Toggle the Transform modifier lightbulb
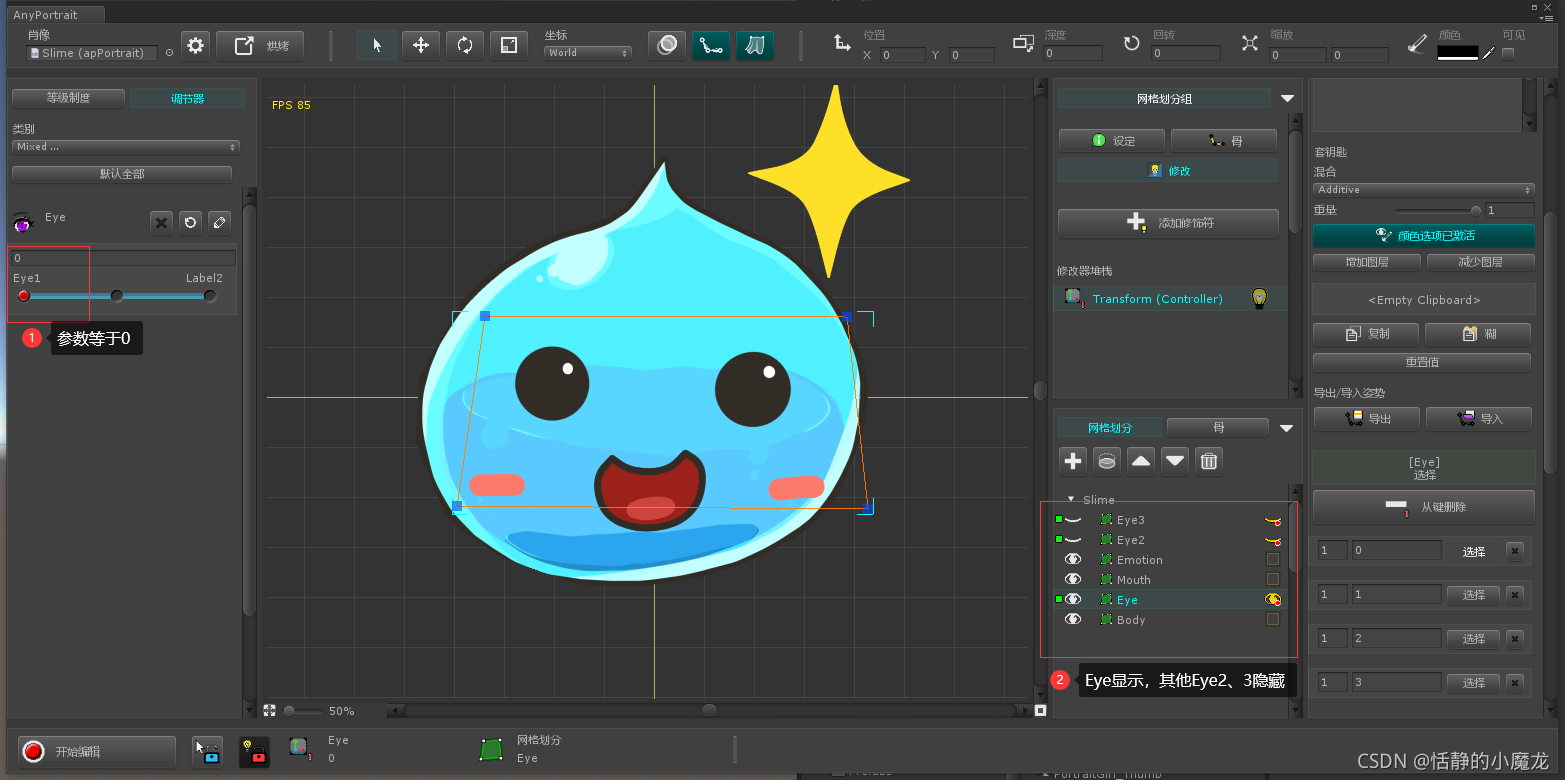The height and width of the screenshot is (780, 1565). point(1260,298)
